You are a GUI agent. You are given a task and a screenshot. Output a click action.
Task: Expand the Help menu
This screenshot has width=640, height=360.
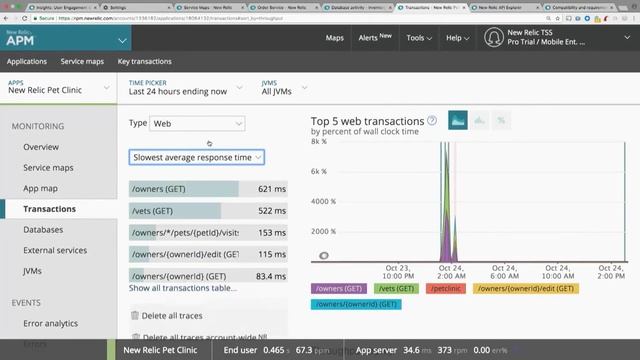coord(458,38)
